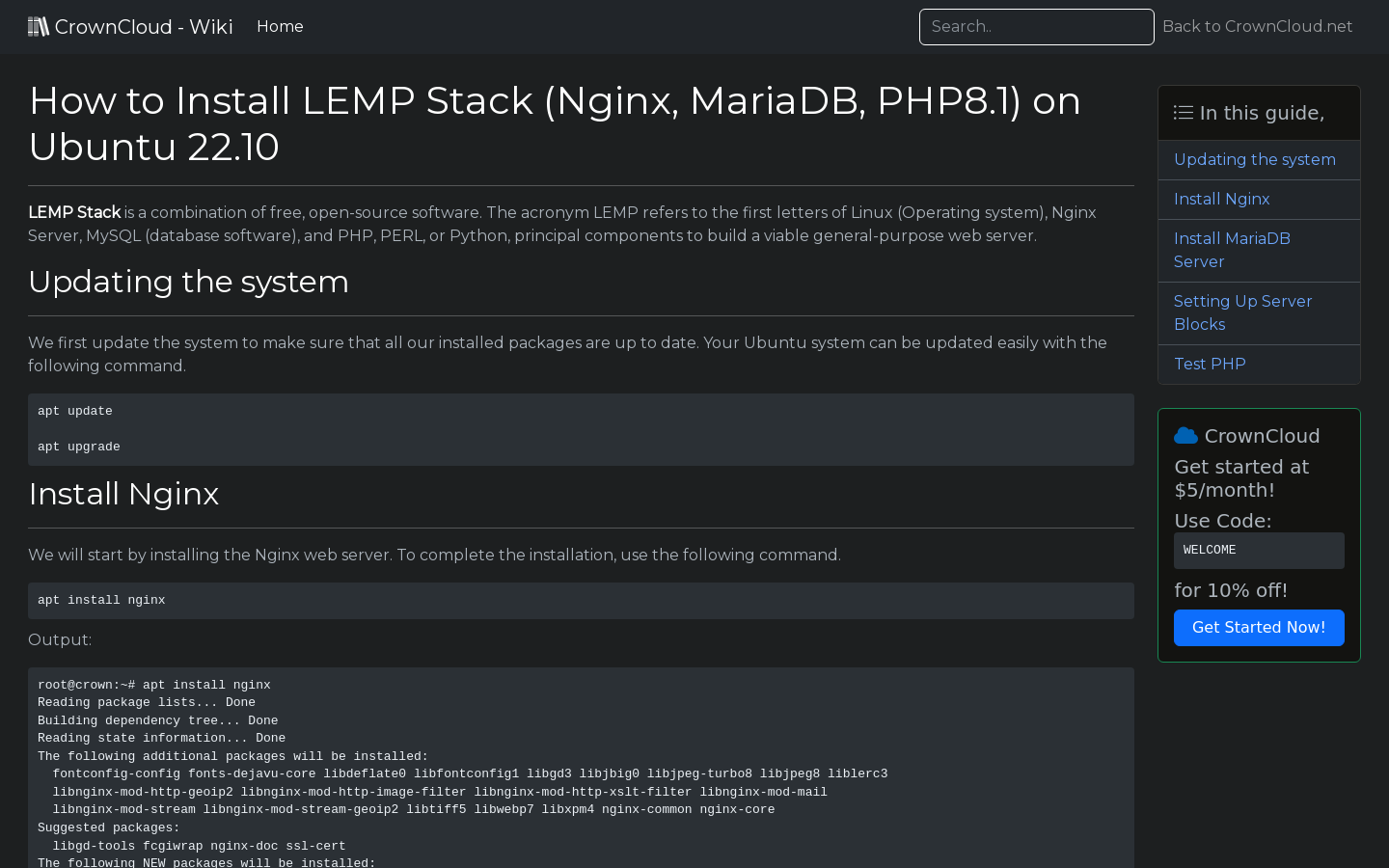
Task: Click 'root@crown:~# apt install nginx' output line
Action: 154,685
